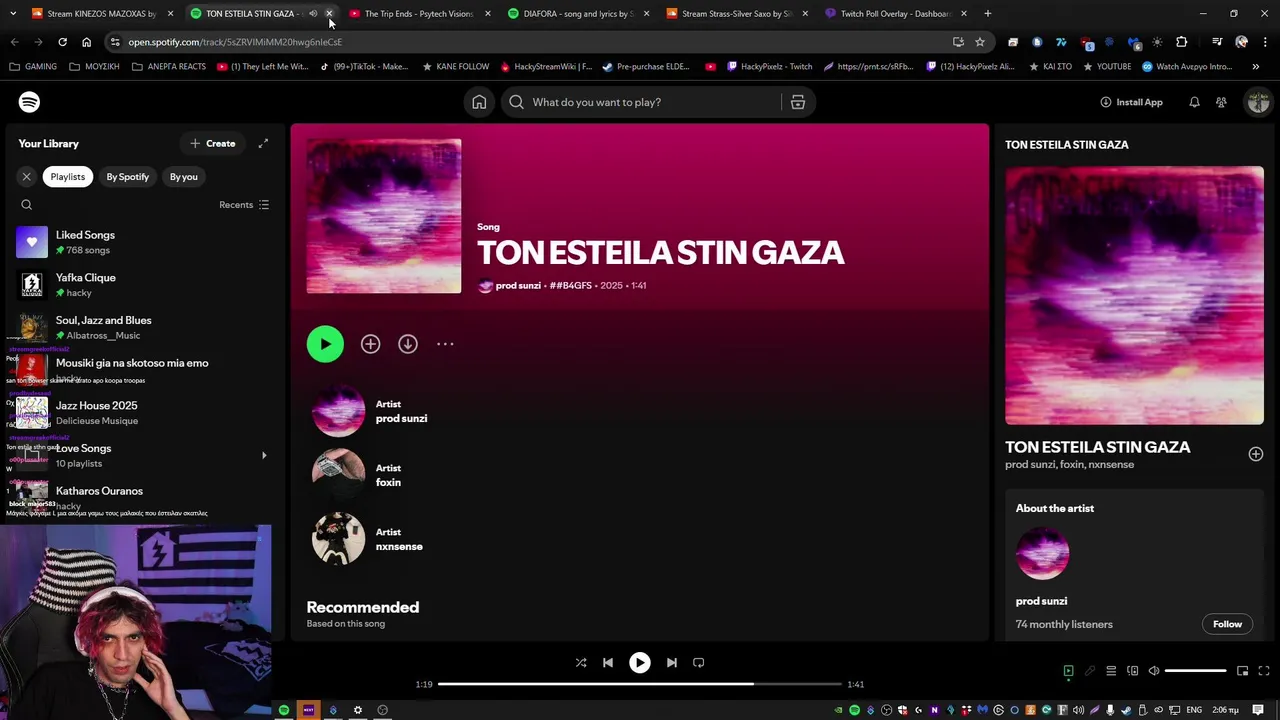
Task: Toggle the Now Playing view button
Action: pyautogui.click(x=1068, y=671)
